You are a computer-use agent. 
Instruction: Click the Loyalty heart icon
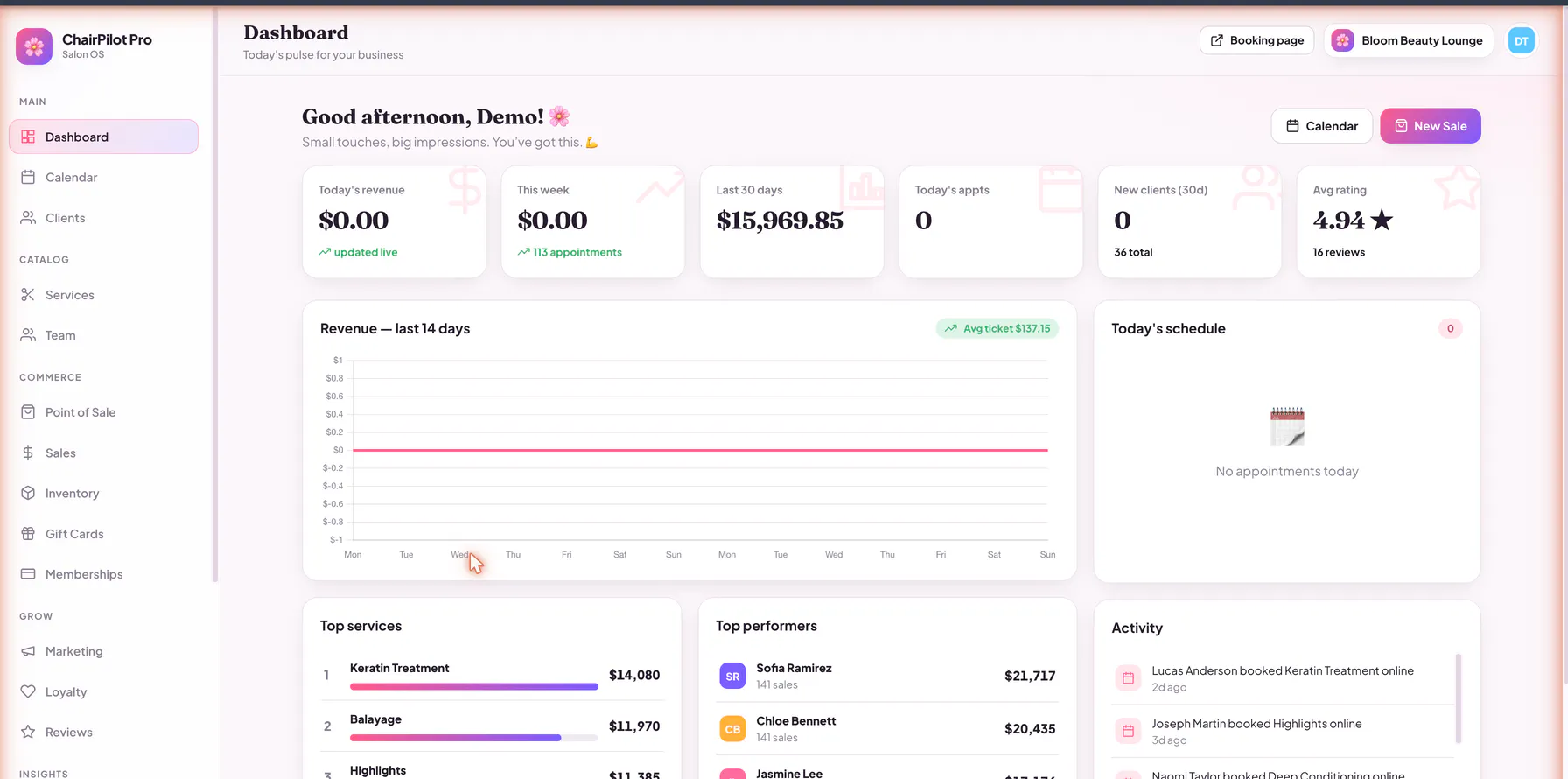(x=28, y=691)
